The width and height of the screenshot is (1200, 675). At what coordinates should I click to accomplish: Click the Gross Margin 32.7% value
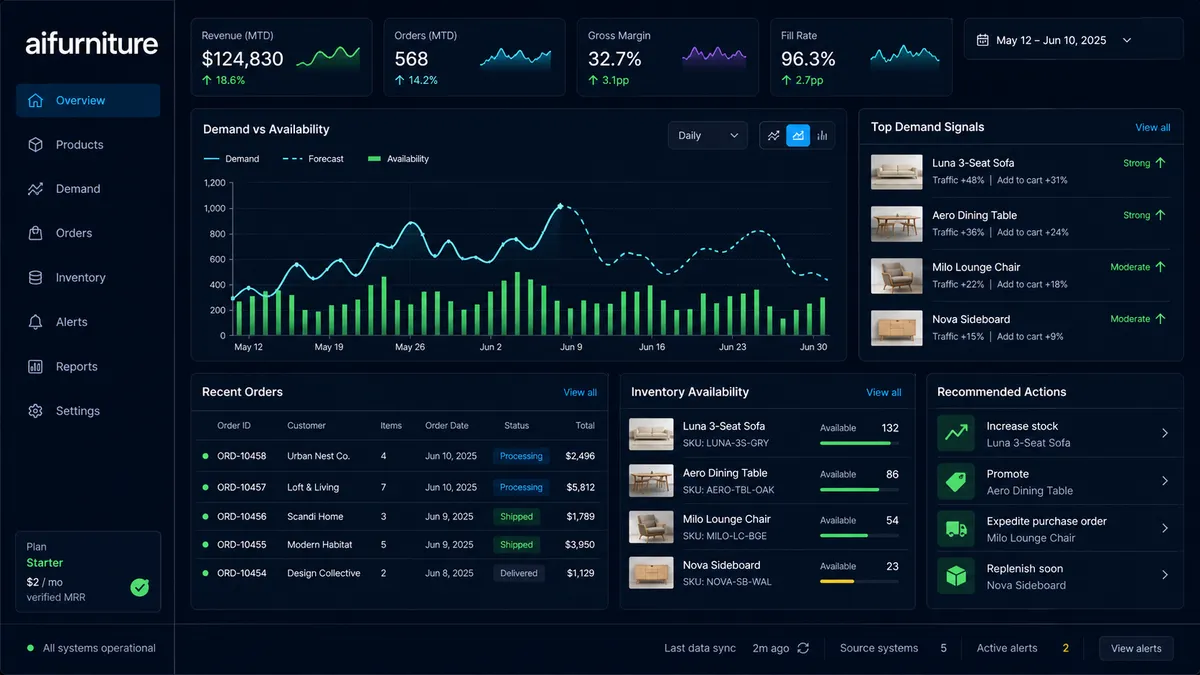tap(615, 59)
